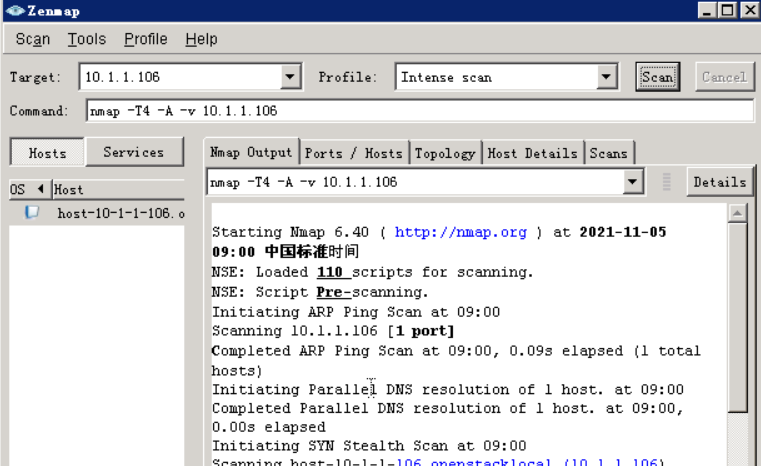Switch to the Scans tab

(609, 153)
